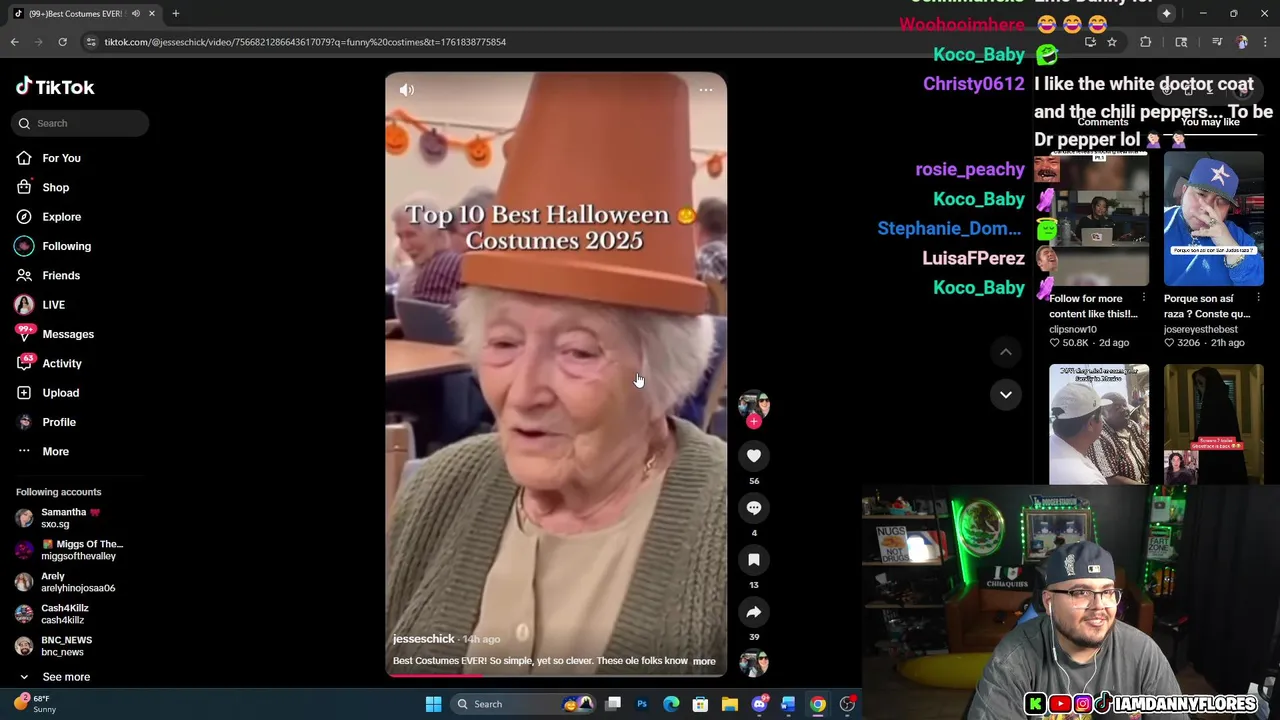
Task: Open OBS Studio from the taskbar
Action: [847, 704]
